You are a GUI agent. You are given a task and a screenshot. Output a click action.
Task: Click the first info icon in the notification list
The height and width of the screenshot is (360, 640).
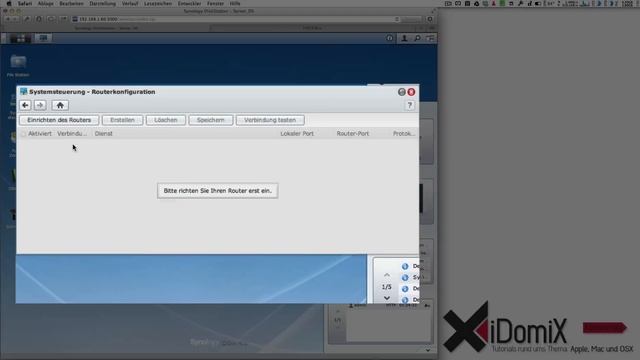[x=405, y=266]
